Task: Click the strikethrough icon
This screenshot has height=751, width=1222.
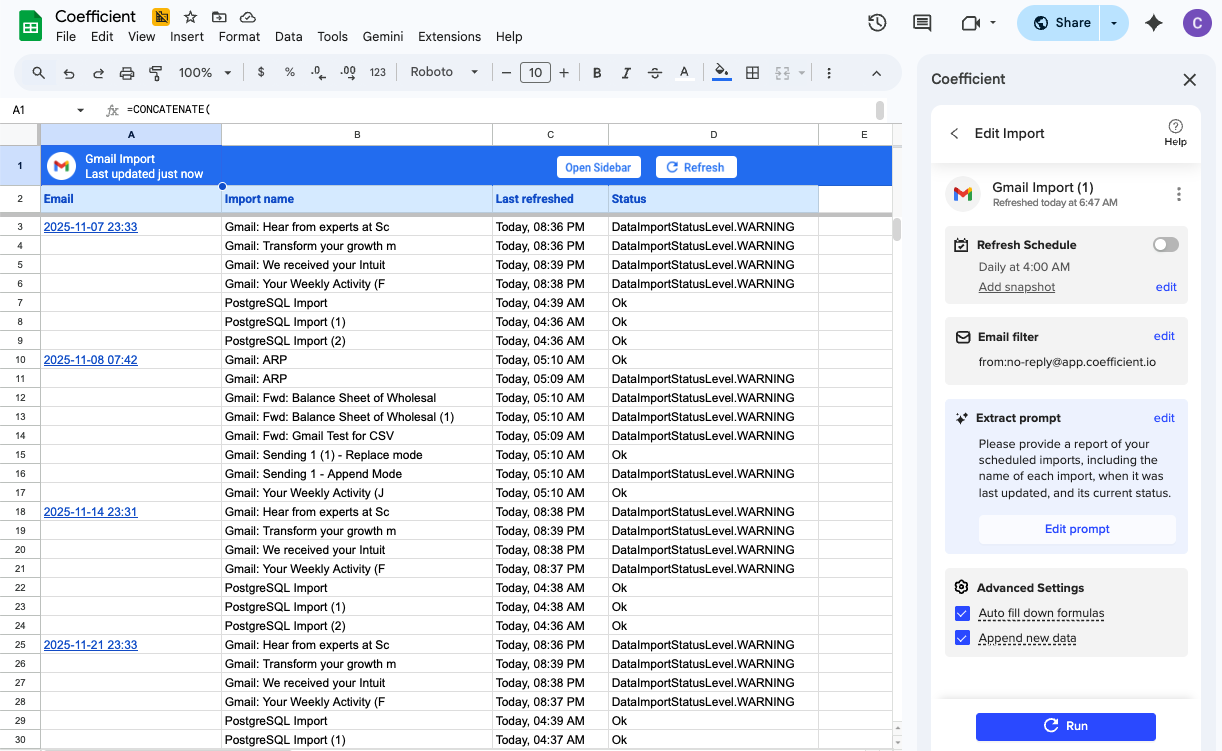Action: click(x=655, y=72)
